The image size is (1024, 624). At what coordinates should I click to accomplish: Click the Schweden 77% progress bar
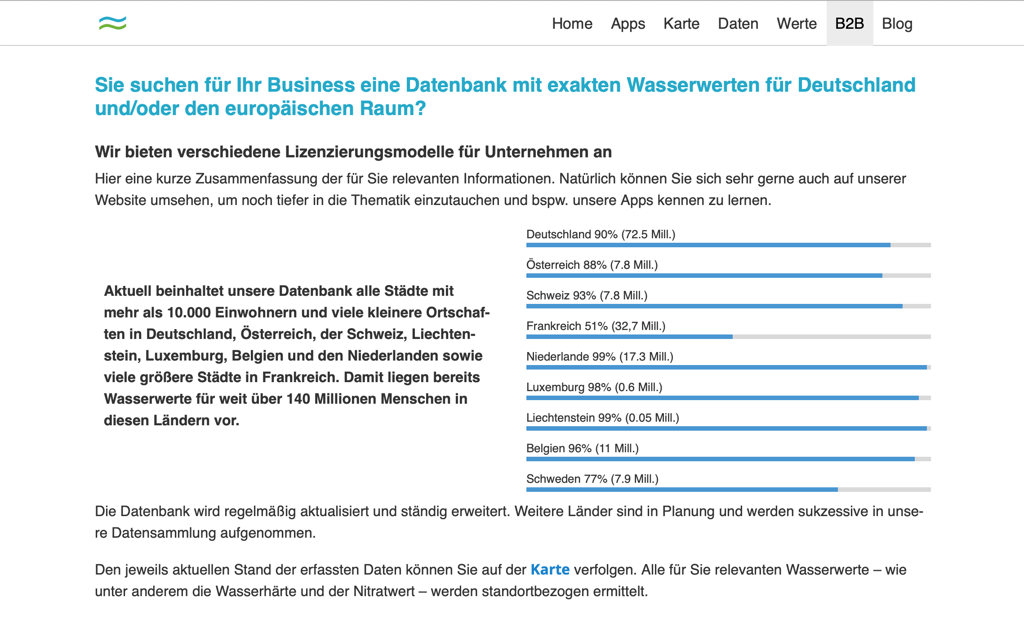728,490
